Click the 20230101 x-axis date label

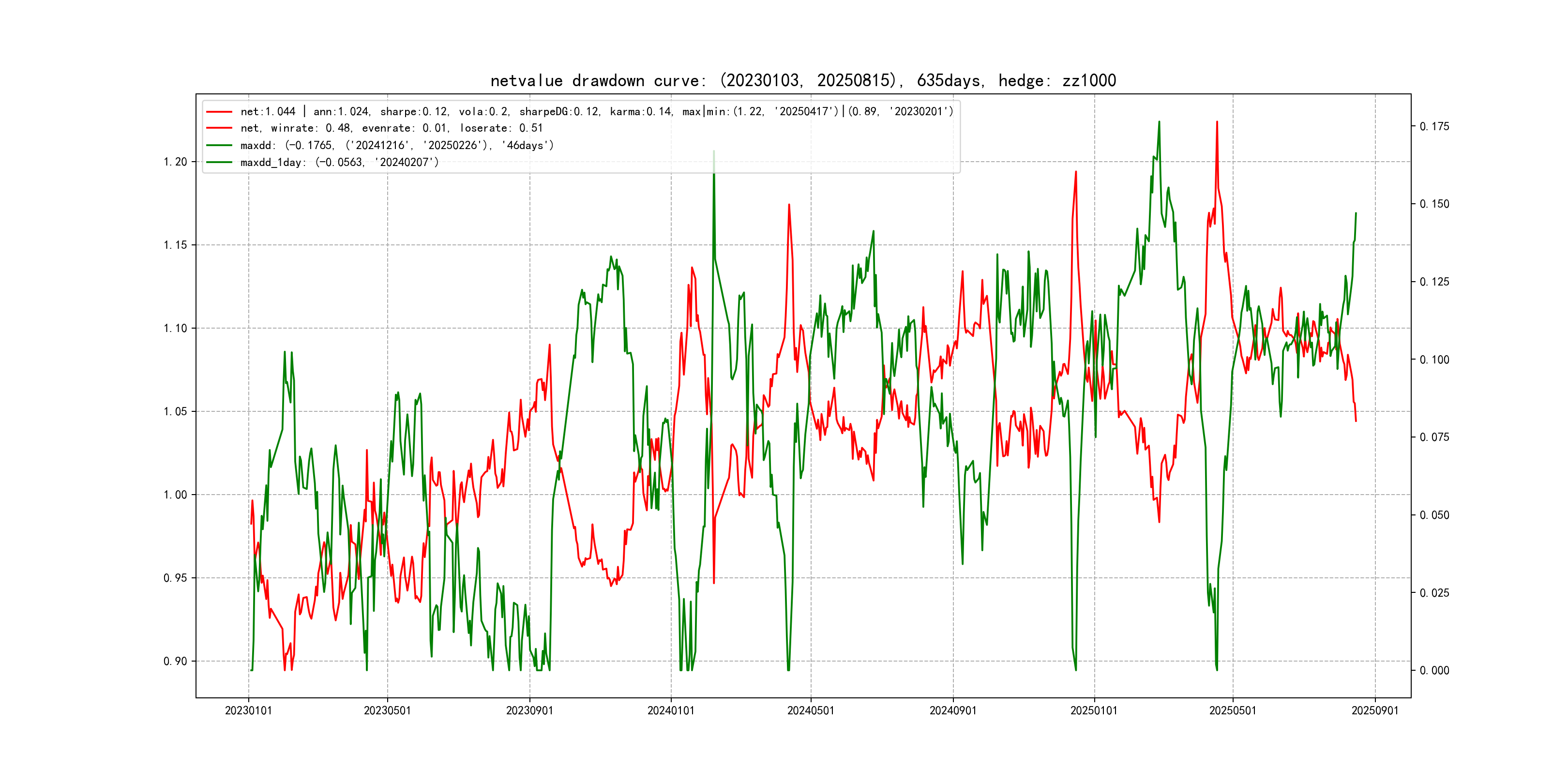click(248, 710)
